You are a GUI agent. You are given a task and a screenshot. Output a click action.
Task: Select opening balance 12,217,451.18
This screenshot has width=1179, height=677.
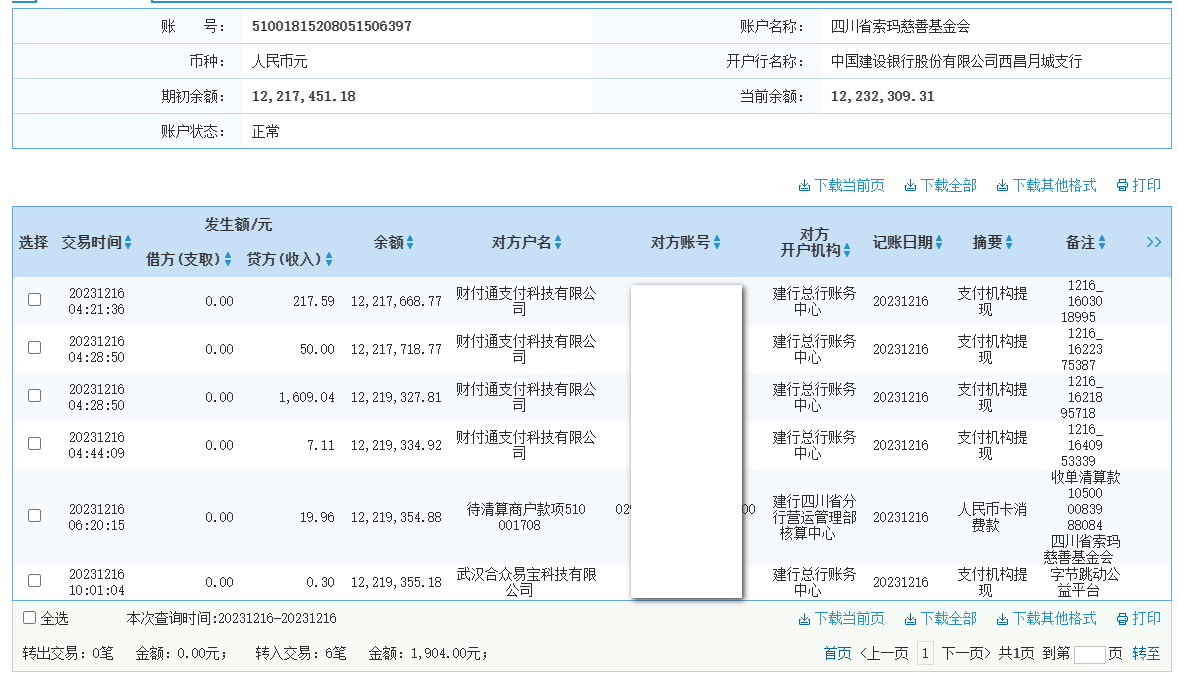303,96
